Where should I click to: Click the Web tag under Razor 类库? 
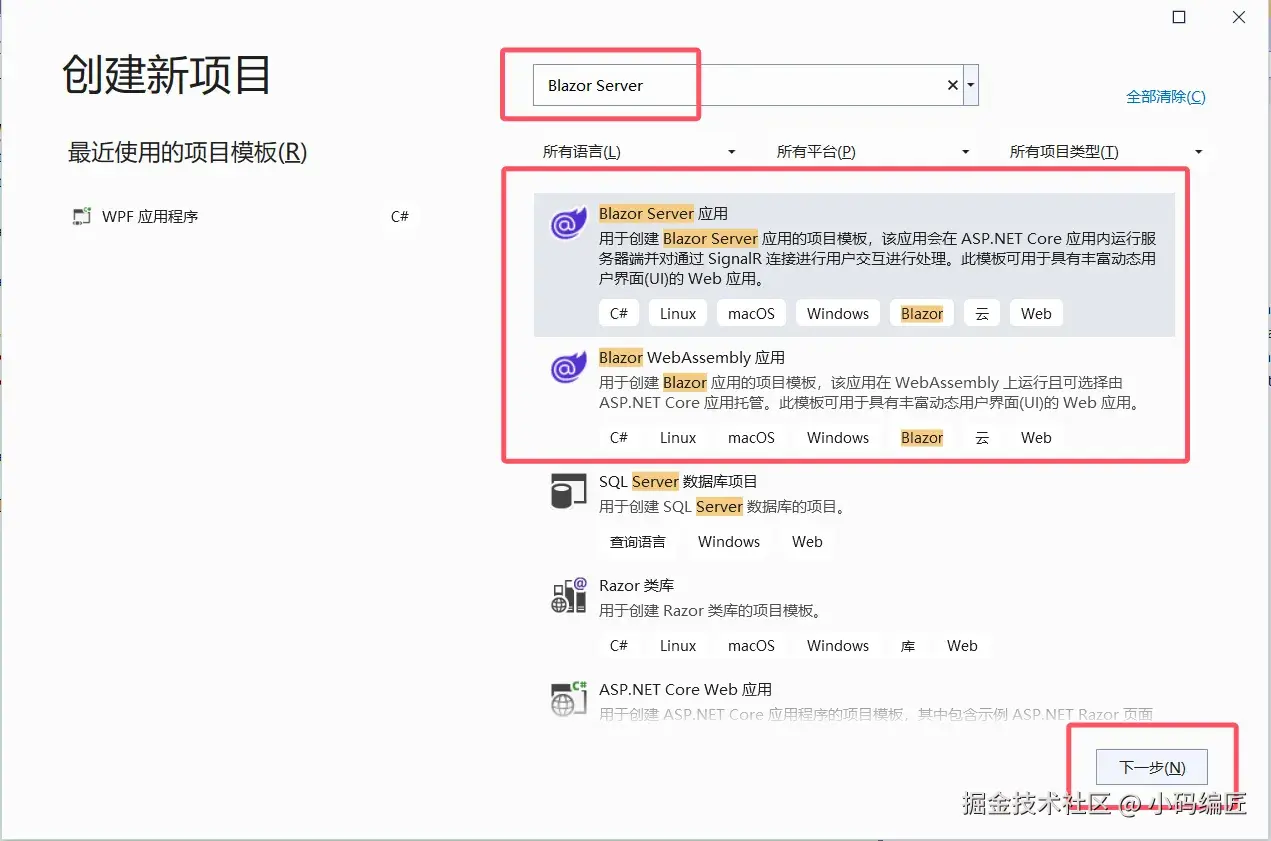click(962, 645)
